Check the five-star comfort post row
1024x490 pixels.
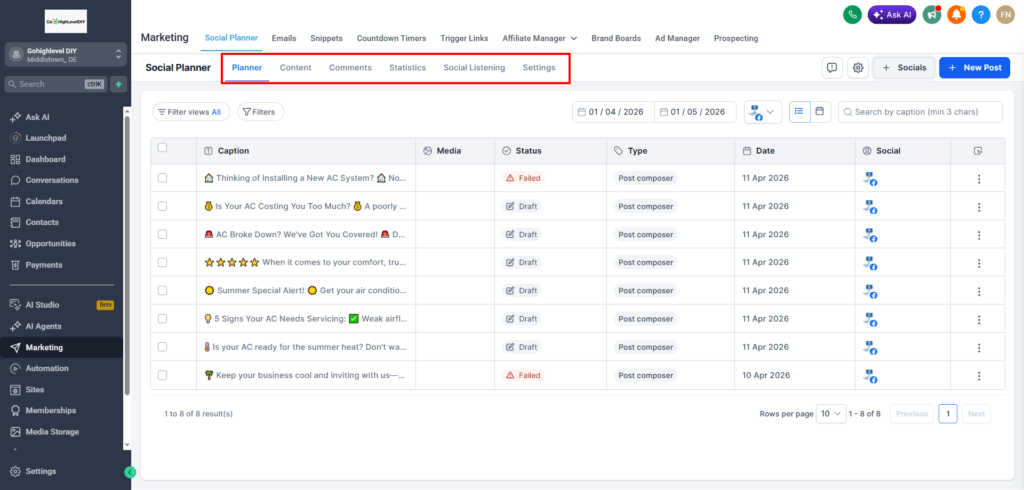163,262
